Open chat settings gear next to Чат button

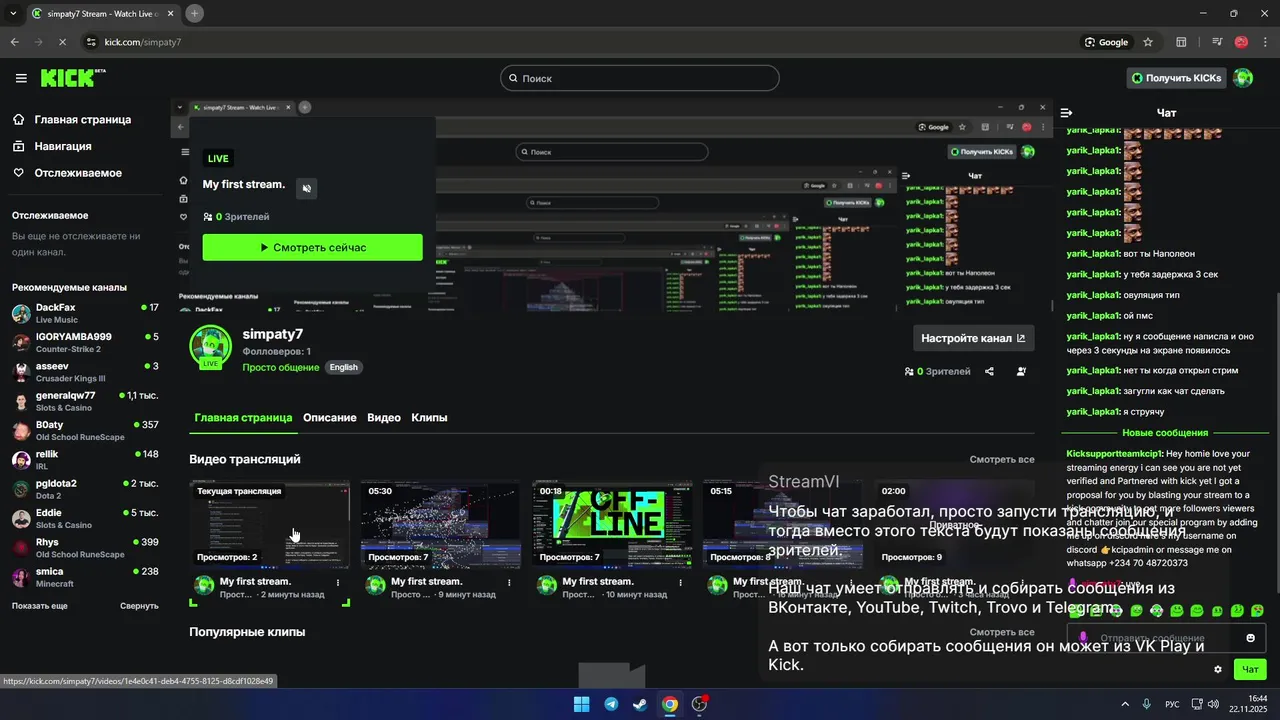point(1217,669)
